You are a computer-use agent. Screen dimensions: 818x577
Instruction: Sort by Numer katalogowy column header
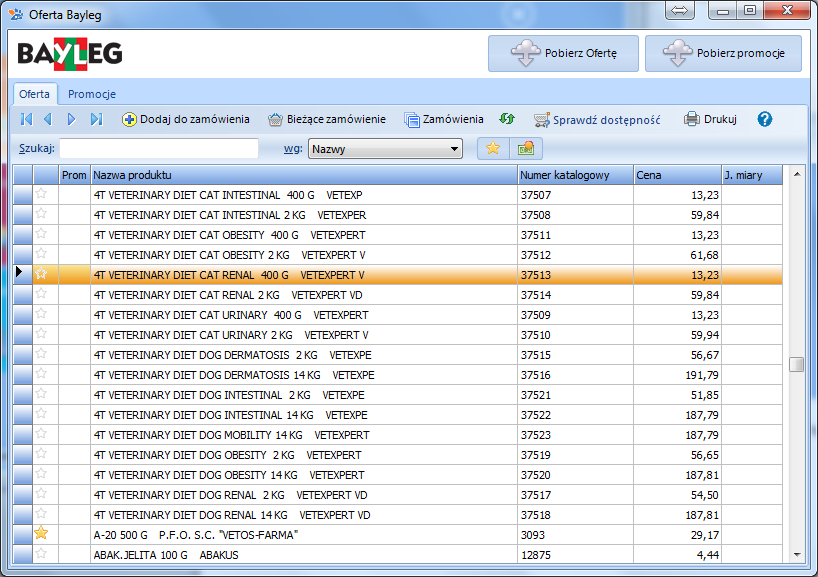[576, 175]
